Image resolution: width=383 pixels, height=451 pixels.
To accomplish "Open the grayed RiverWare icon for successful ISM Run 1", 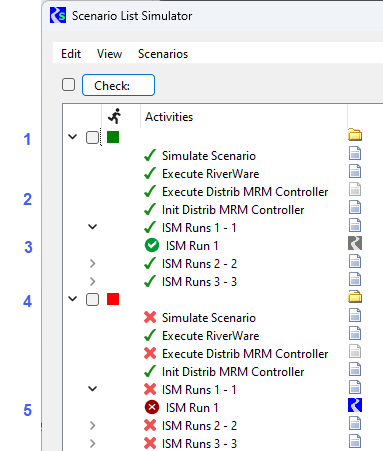I will (x=355, y=243).
